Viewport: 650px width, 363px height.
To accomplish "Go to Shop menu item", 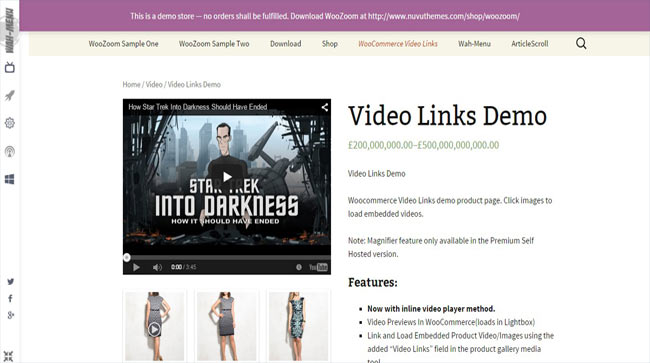I will (330, 44).
